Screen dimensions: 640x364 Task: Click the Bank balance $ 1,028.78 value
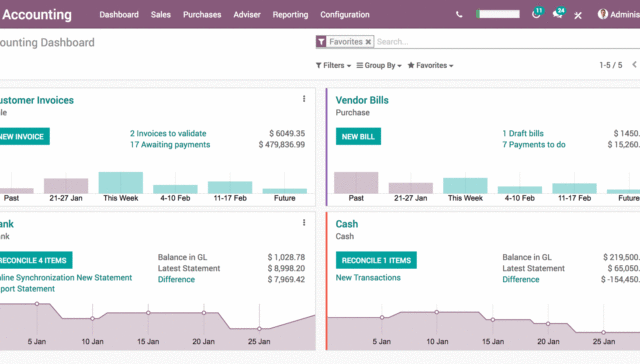tap(287, 257)
